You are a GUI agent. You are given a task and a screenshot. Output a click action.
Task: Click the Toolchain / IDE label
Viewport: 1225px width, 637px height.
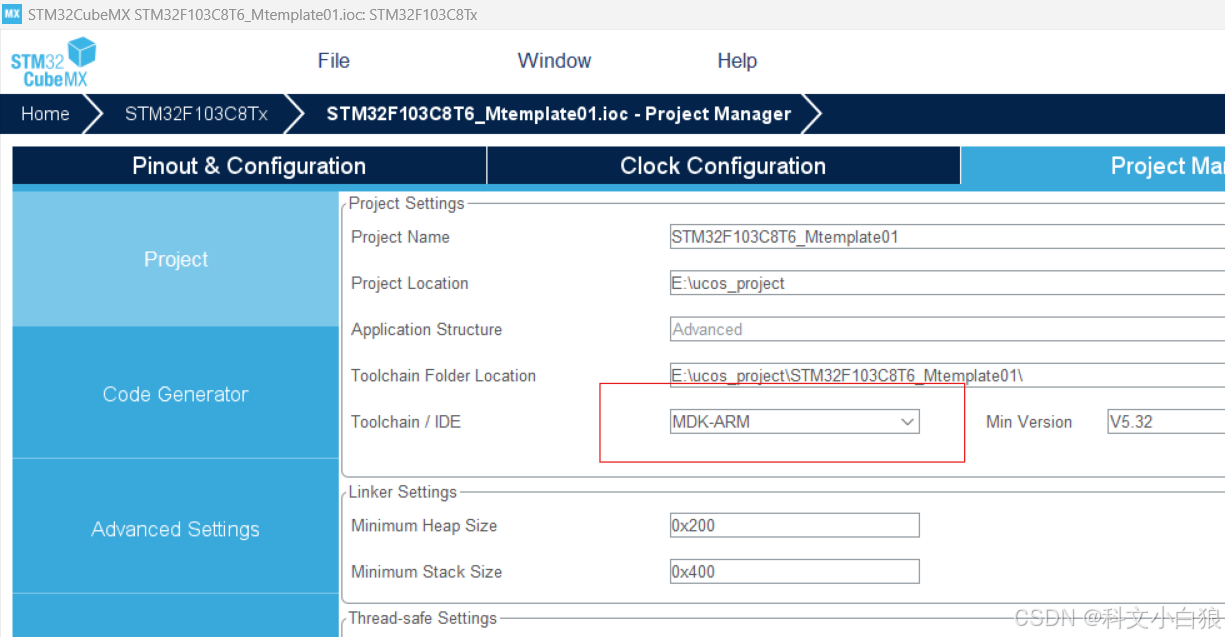406,422
